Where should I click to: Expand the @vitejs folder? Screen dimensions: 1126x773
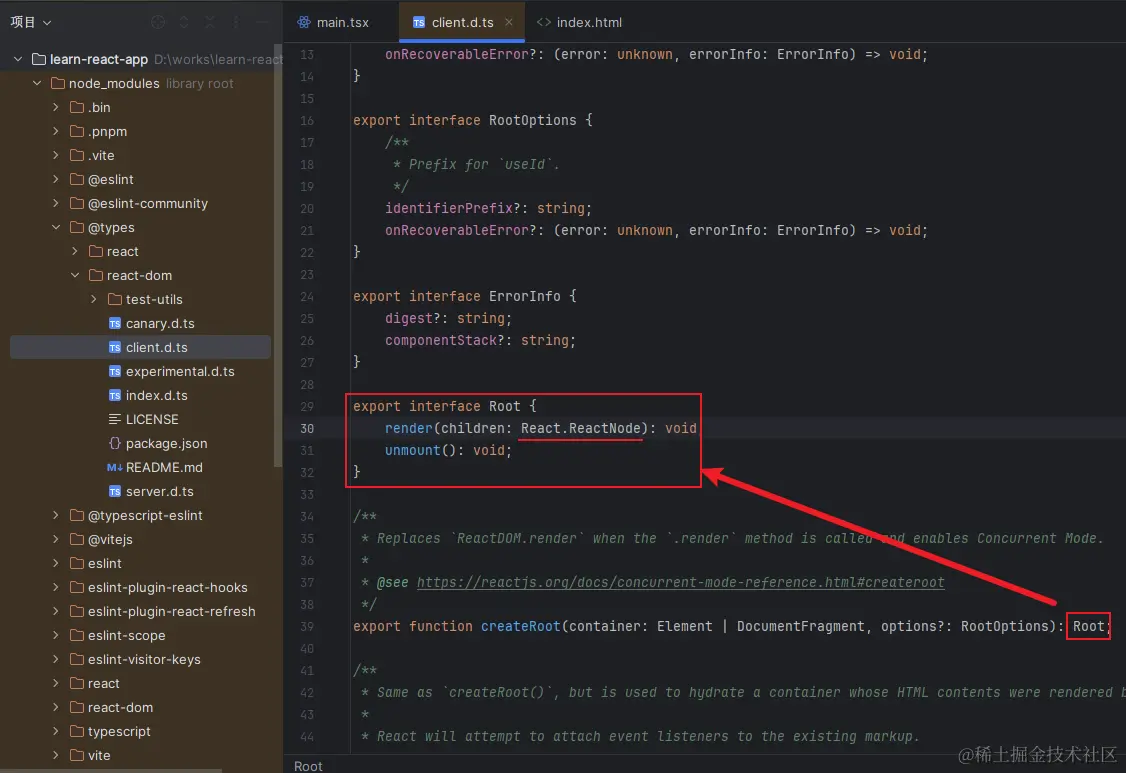pyautogui.click(x=55, y=539)
